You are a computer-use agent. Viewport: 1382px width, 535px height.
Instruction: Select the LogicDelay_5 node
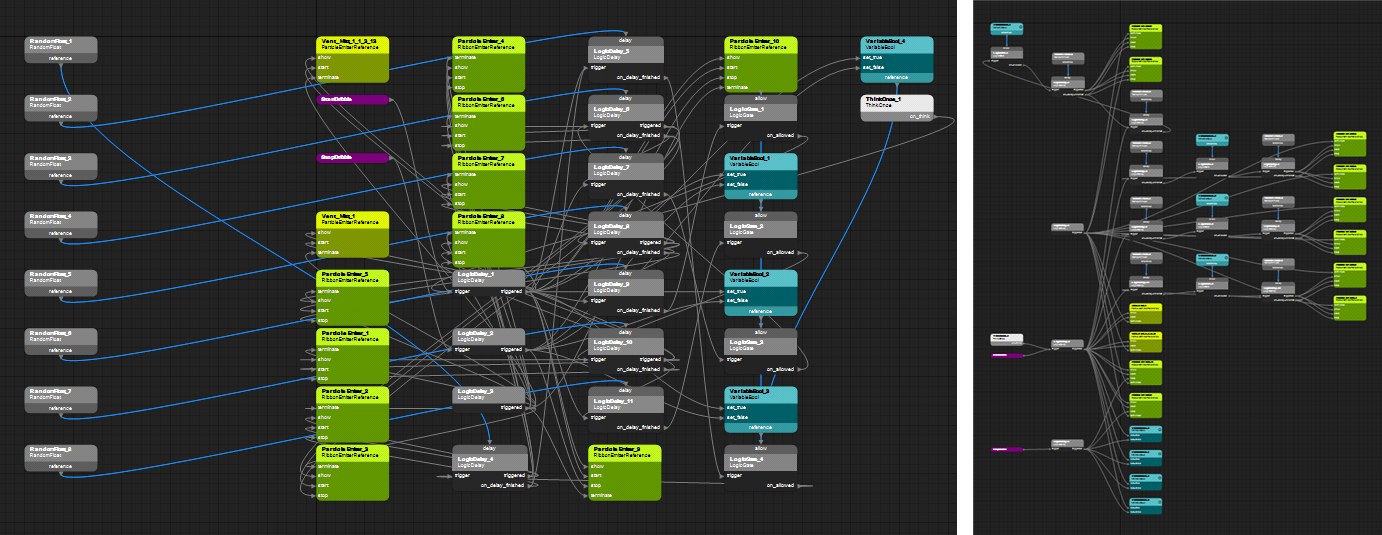pos(625,60)
